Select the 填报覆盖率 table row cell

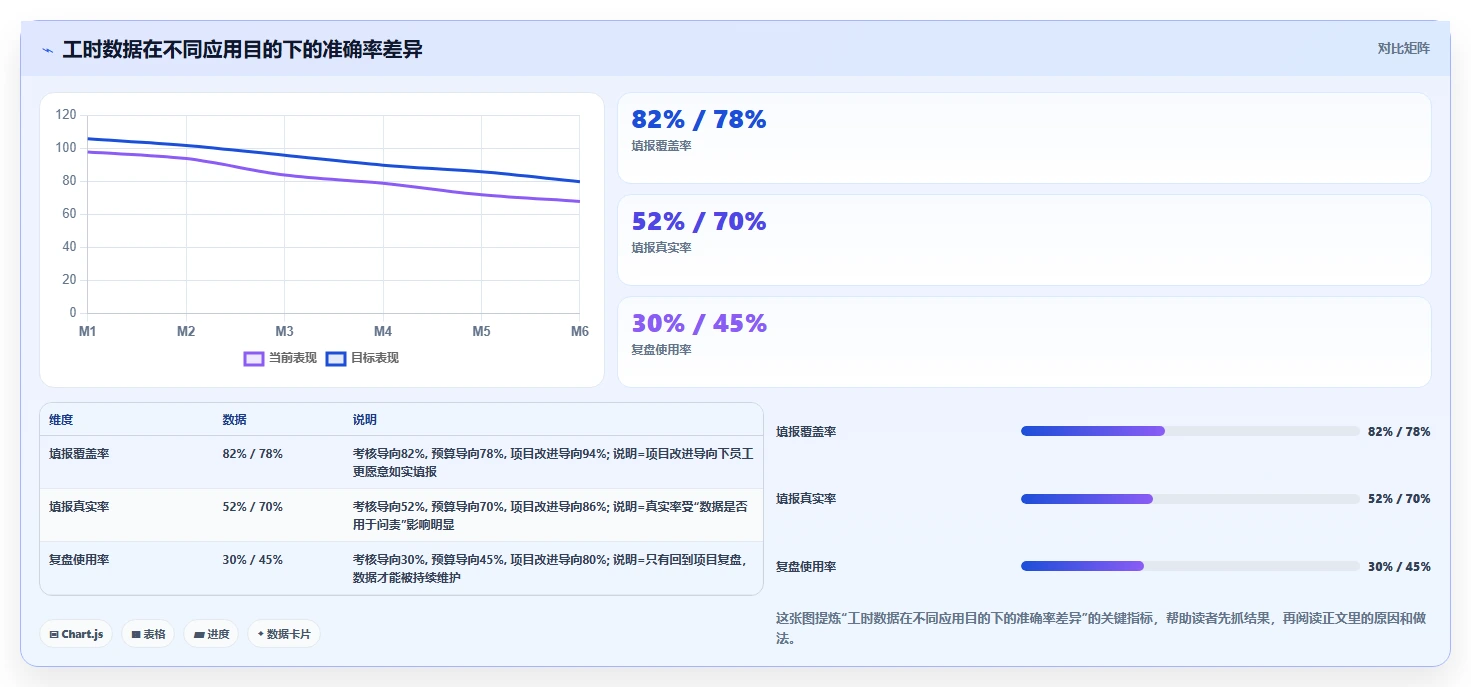(79, 454)
